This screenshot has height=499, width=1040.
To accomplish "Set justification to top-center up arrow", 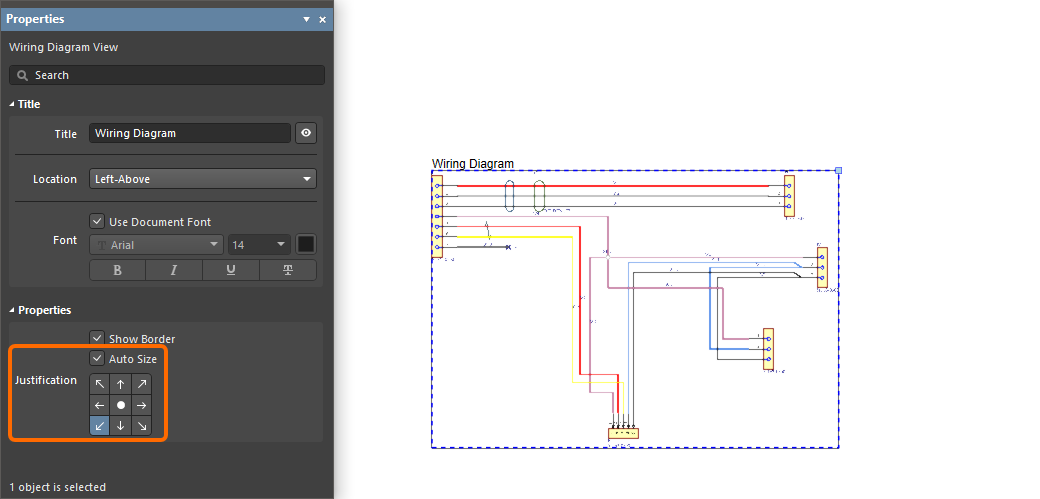I will 121,384.
